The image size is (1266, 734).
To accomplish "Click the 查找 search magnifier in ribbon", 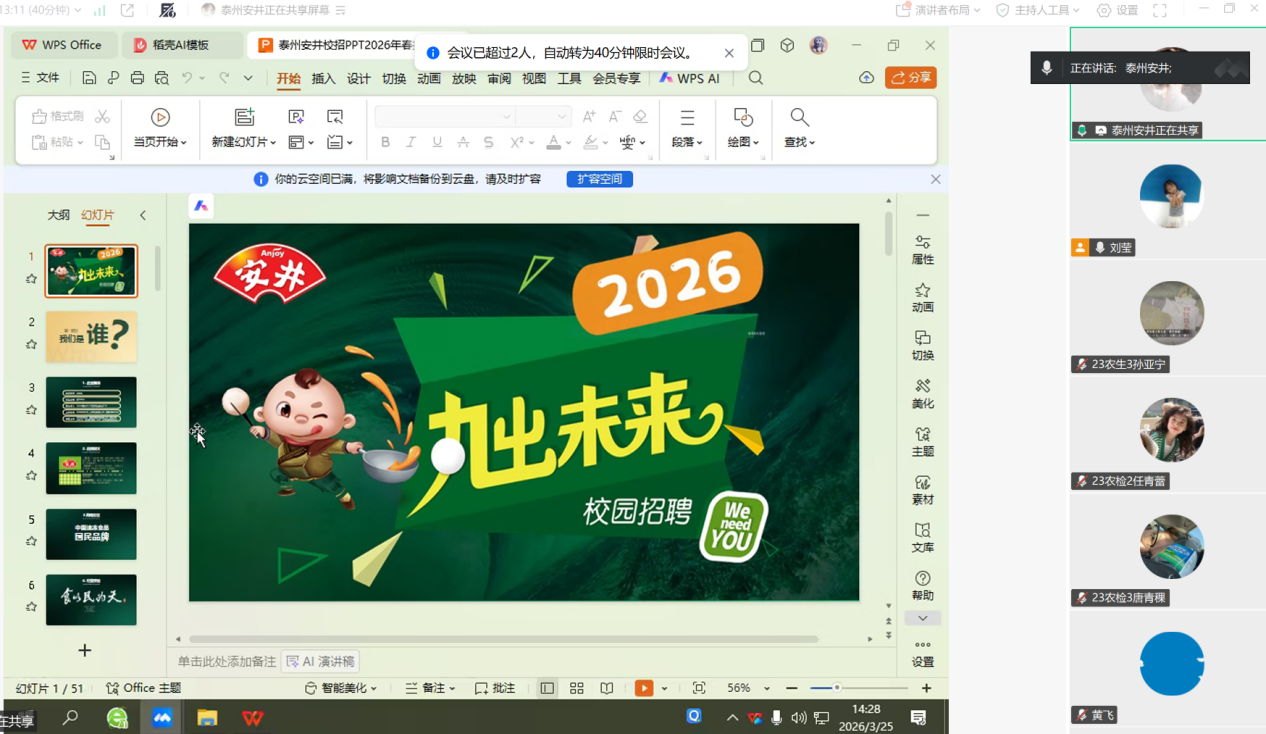I will (799, 118).
